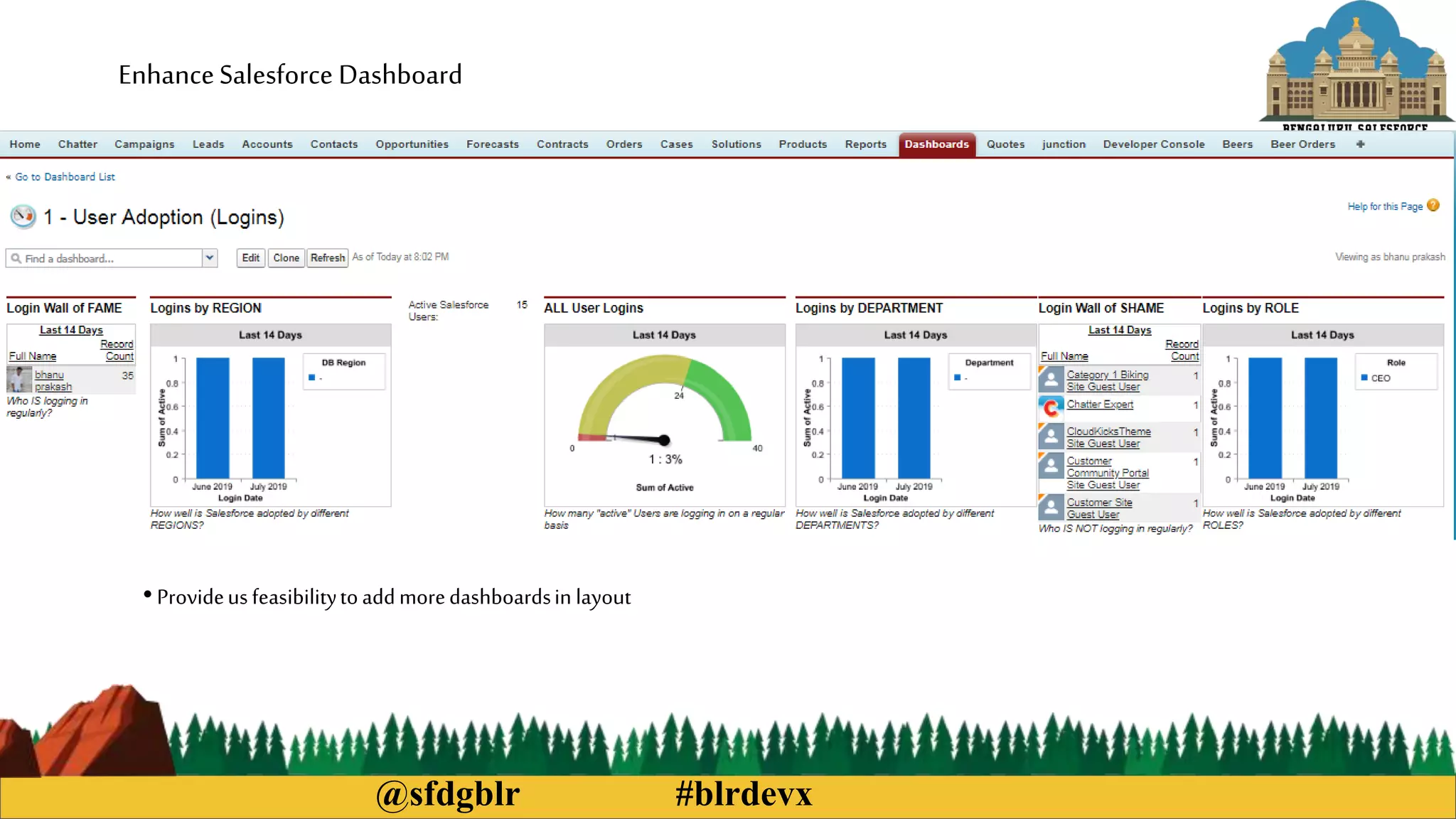Click DB Region blue legend swatch
This screenshot has width=1456, height=819.
[x=311, y=378]
